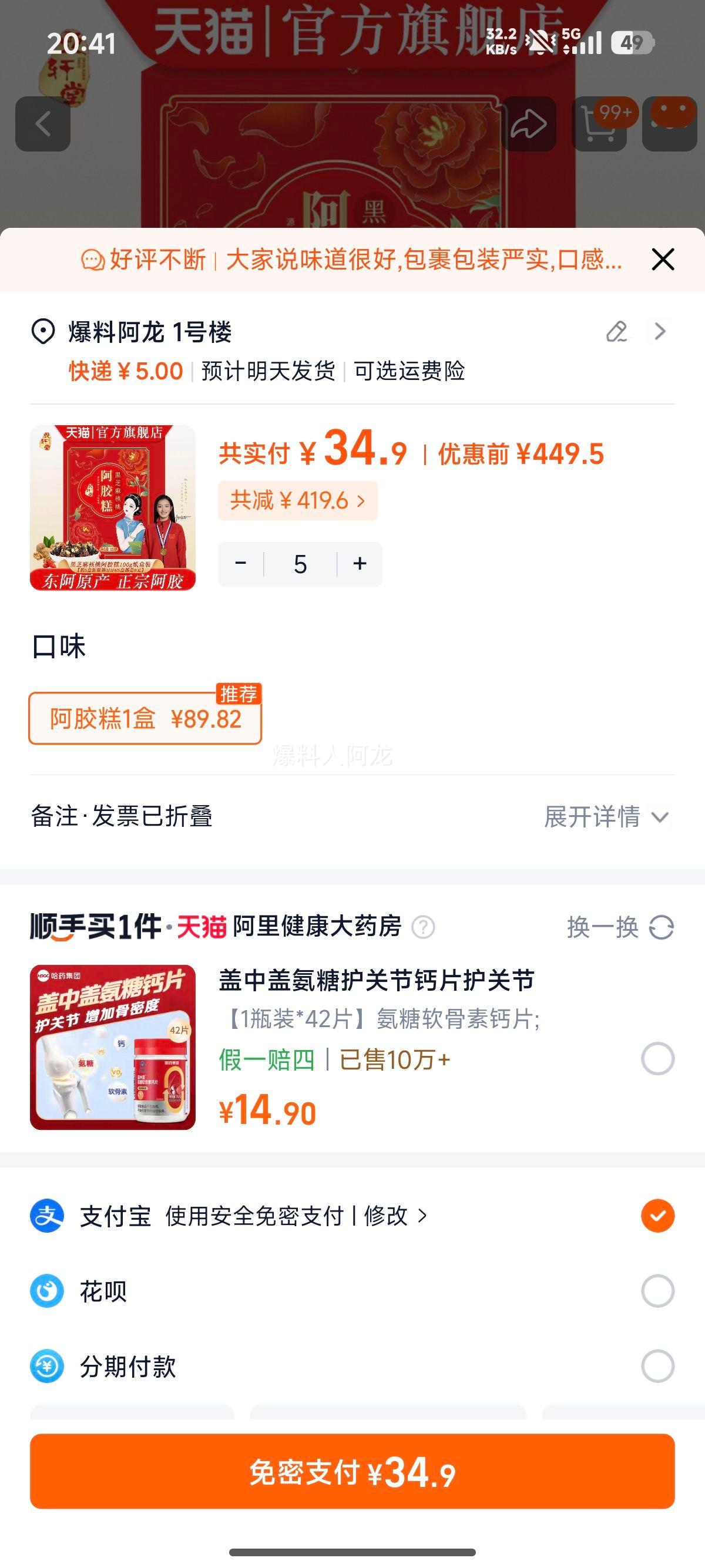Open the shopping cart icon
This screenshot has width=705, height=1568.
pyautogui.click(x=599, y=124)
